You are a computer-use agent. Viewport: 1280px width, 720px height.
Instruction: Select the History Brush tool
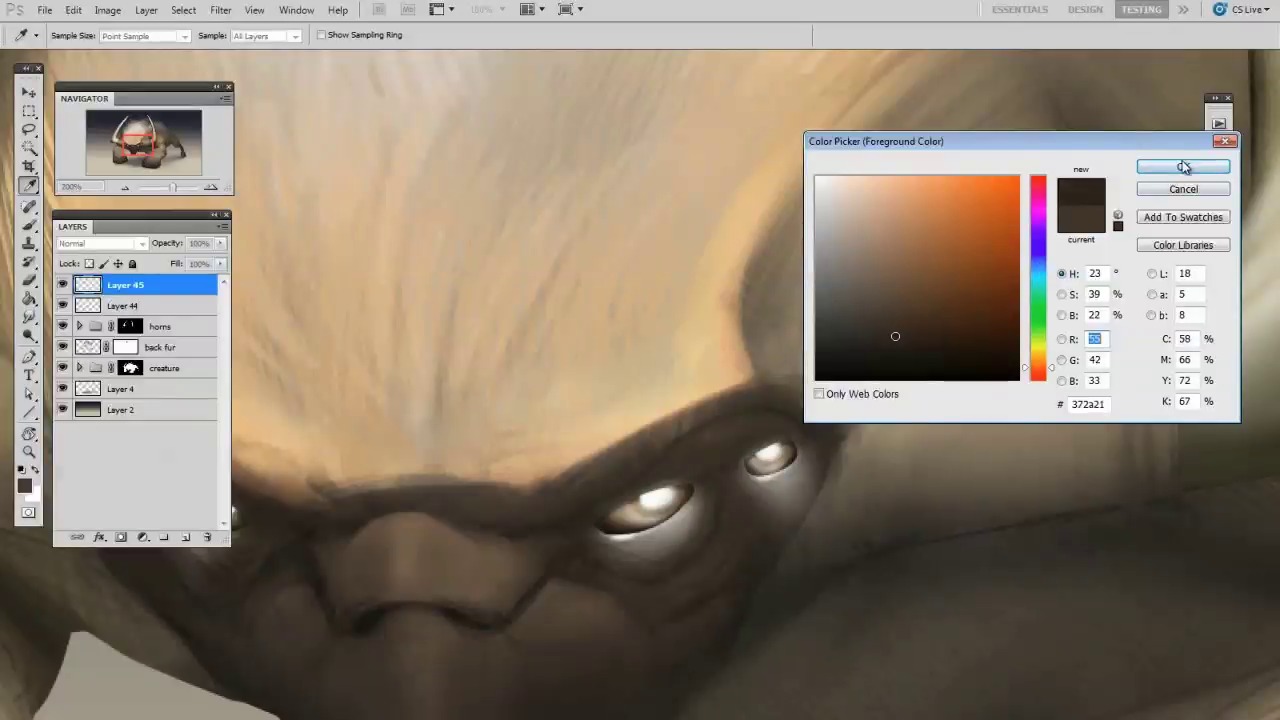pos(29,262)
